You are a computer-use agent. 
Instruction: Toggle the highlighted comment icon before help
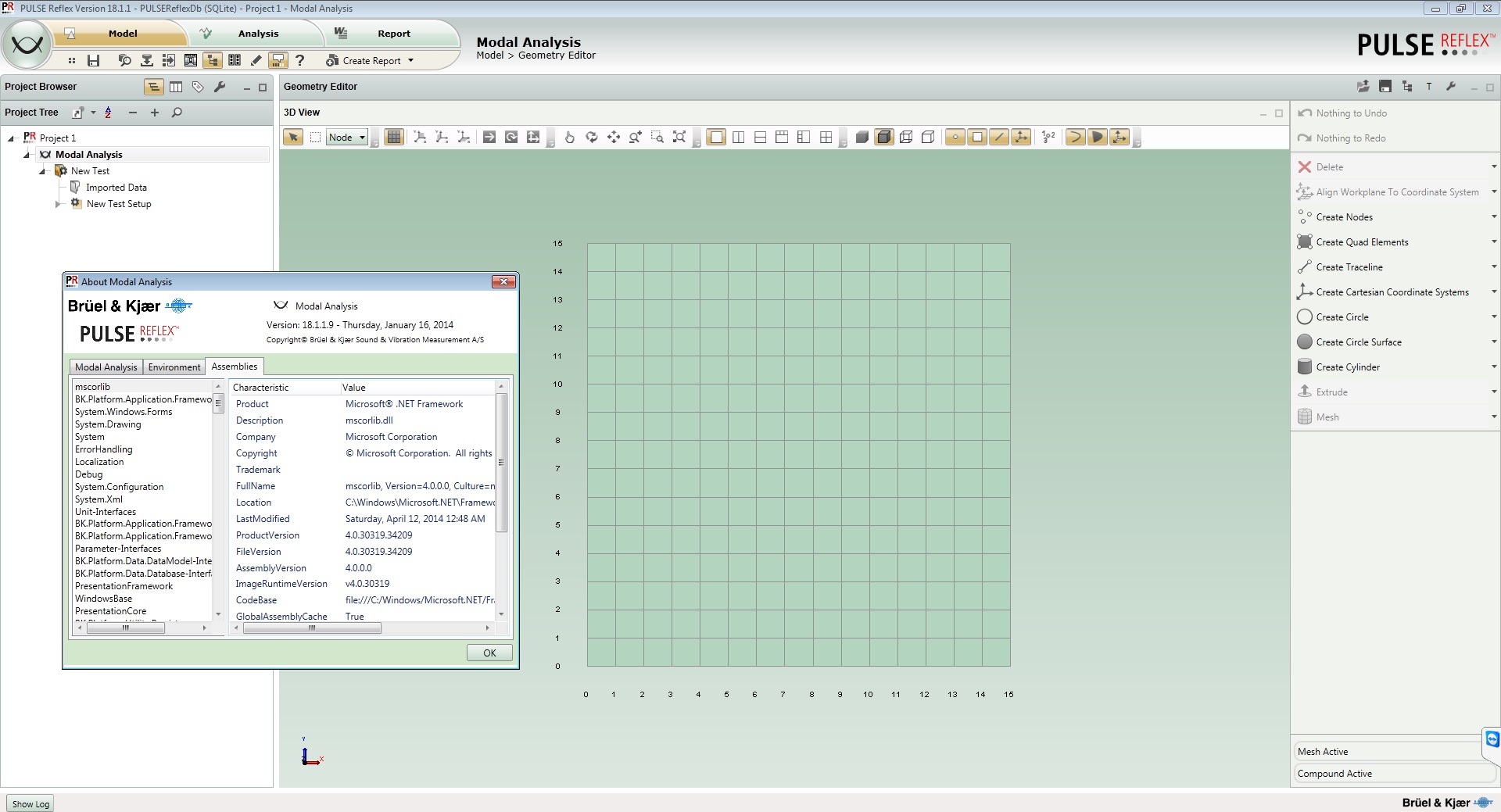(278, 60)
